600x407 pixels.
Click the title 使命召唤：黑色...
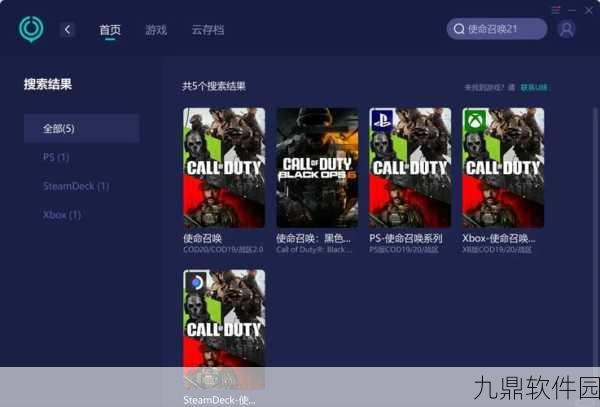pyautogui.click(x=313, y=238)
